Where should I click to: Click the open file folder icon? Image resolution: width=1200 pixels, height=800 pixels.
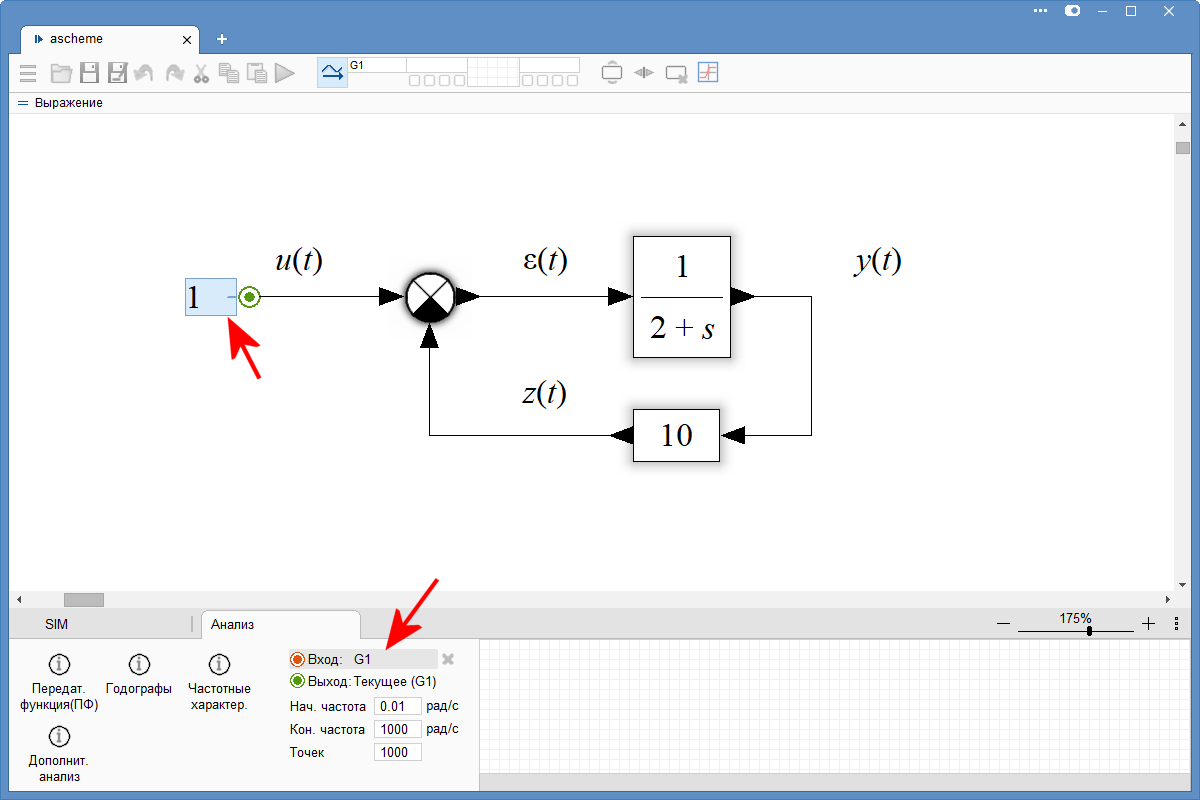[x=61, y=73]
